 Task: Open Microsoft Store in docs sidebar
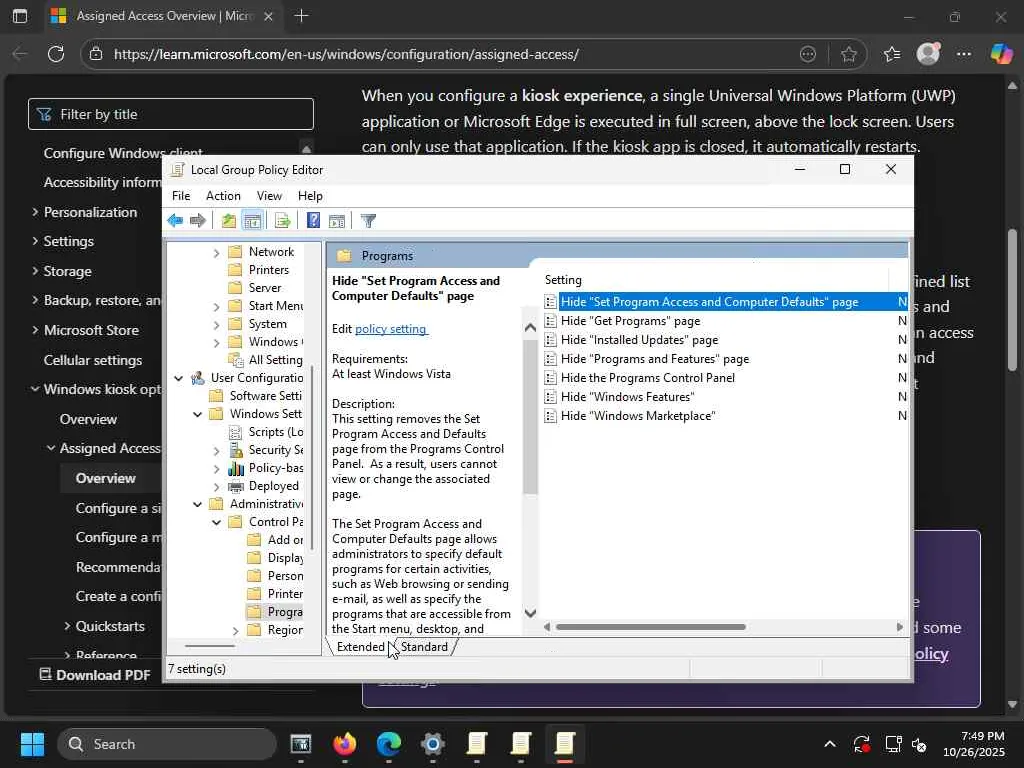[x=91, y=330]
